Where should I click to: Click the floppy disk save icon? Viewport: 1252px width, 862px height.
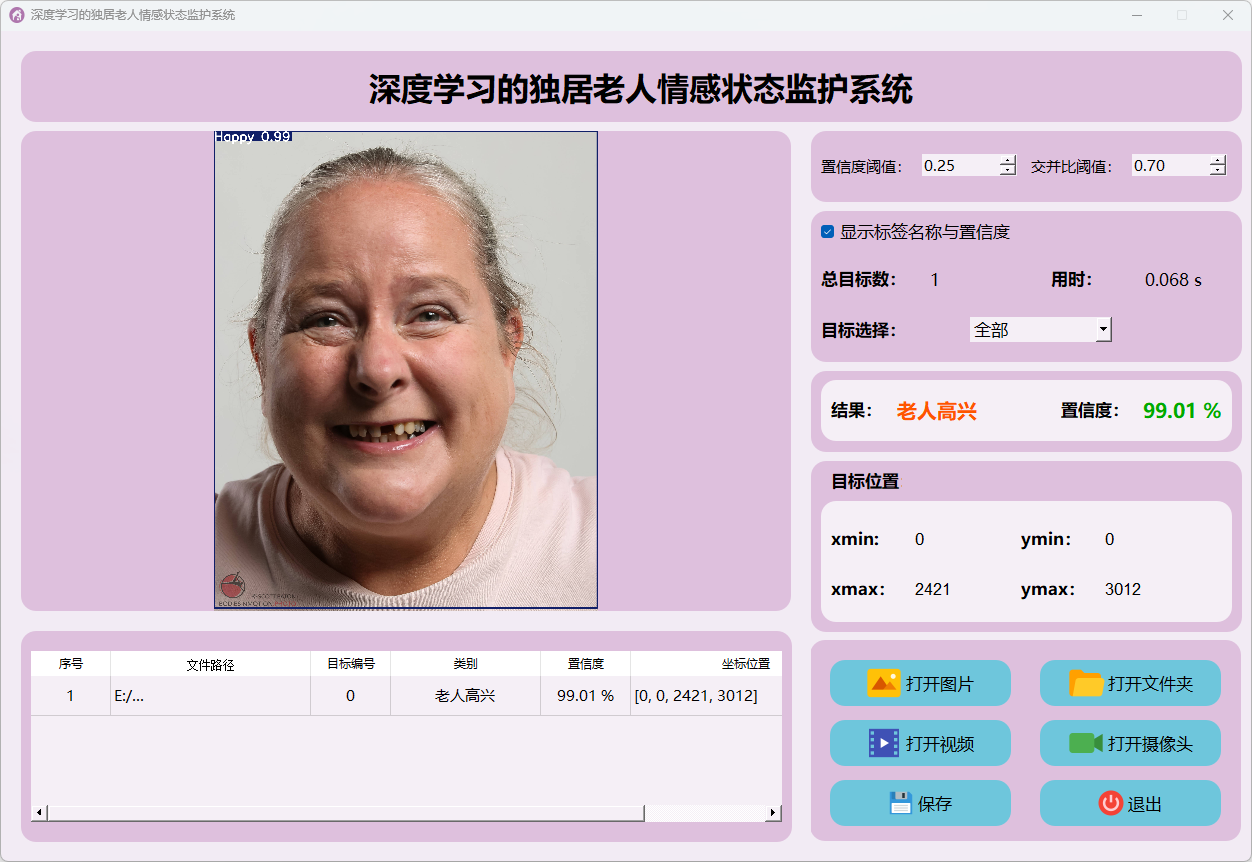[900, 803]
